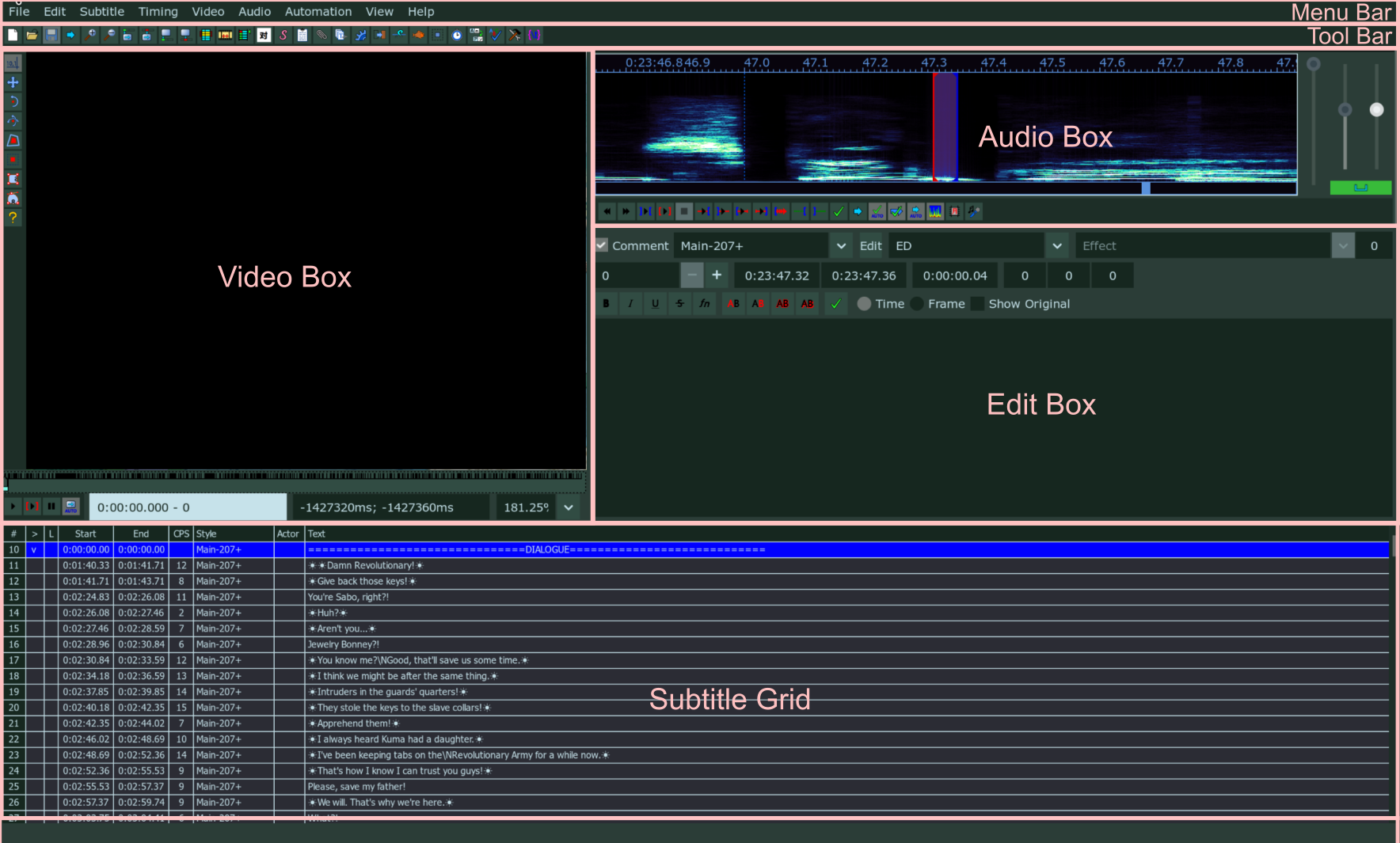This screenshot has height=843, width=1400.
Task: Select the Rotate Z tool in video sidebar
Action: pos(13,101)
